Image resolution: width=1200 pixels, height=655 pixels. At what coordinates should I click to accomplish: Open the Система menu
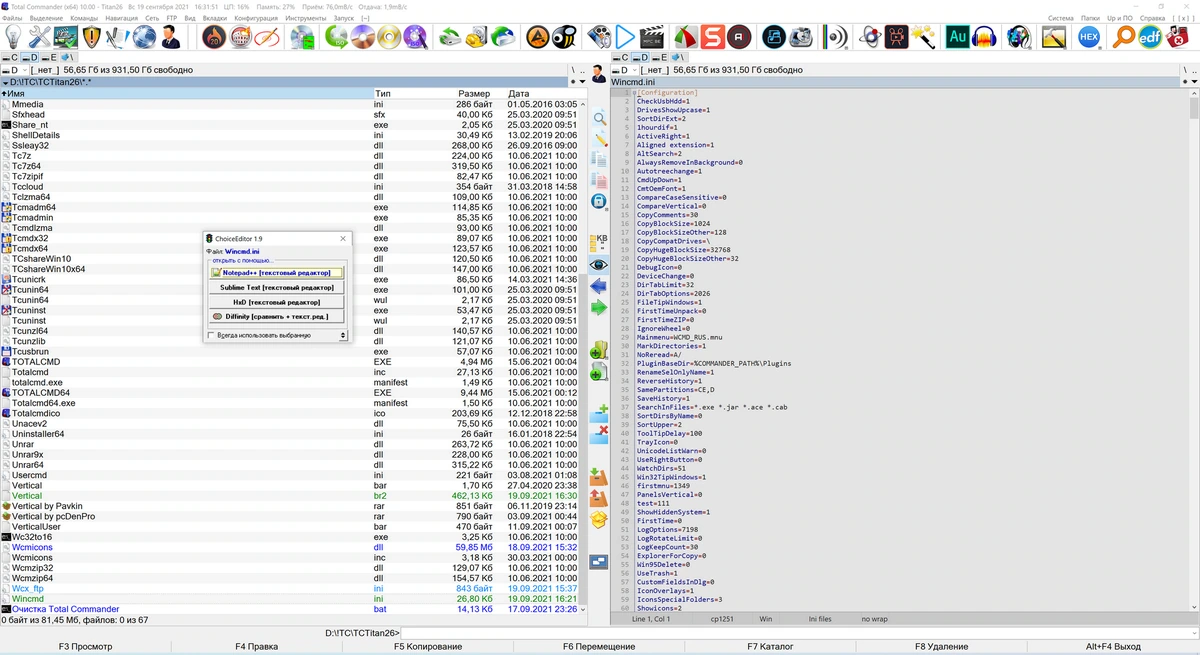(1061, 18)
